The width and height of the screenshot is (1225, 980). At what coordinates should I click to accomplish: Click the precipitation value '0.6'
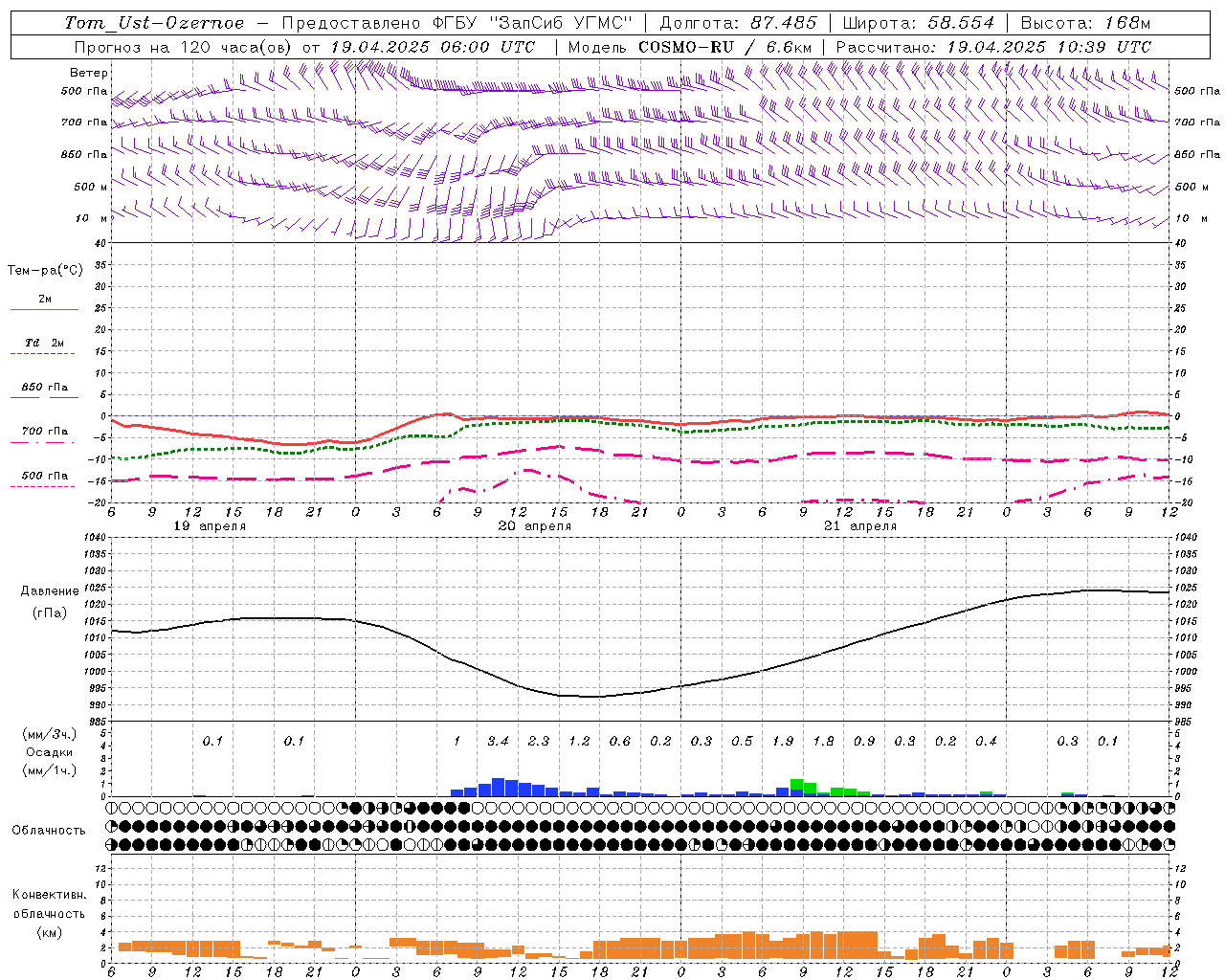[x=620, y=742]
